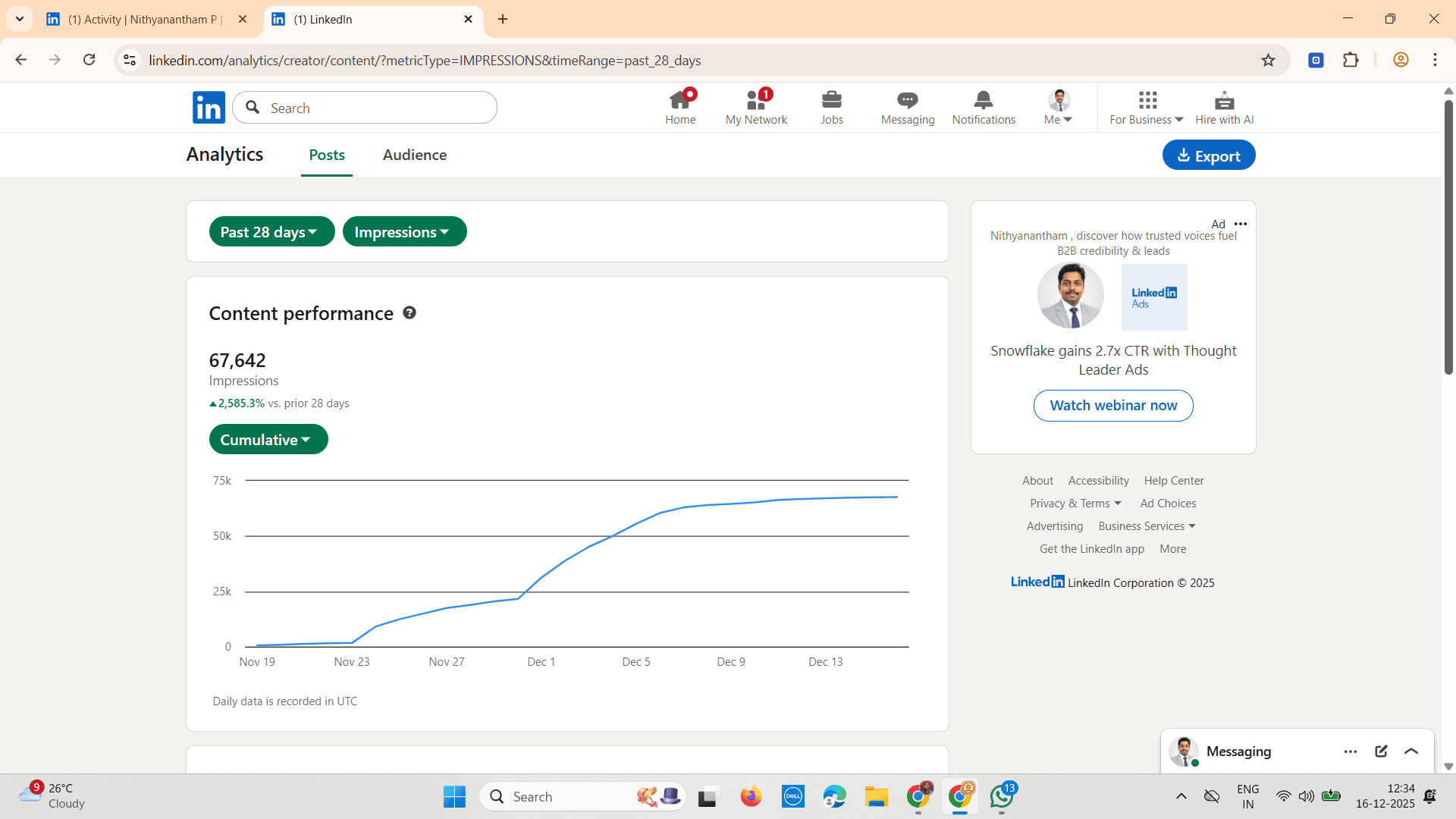1456x819 pixels.
Task: Open WhatsApp from the taskbar
Action: [1003, 796]
